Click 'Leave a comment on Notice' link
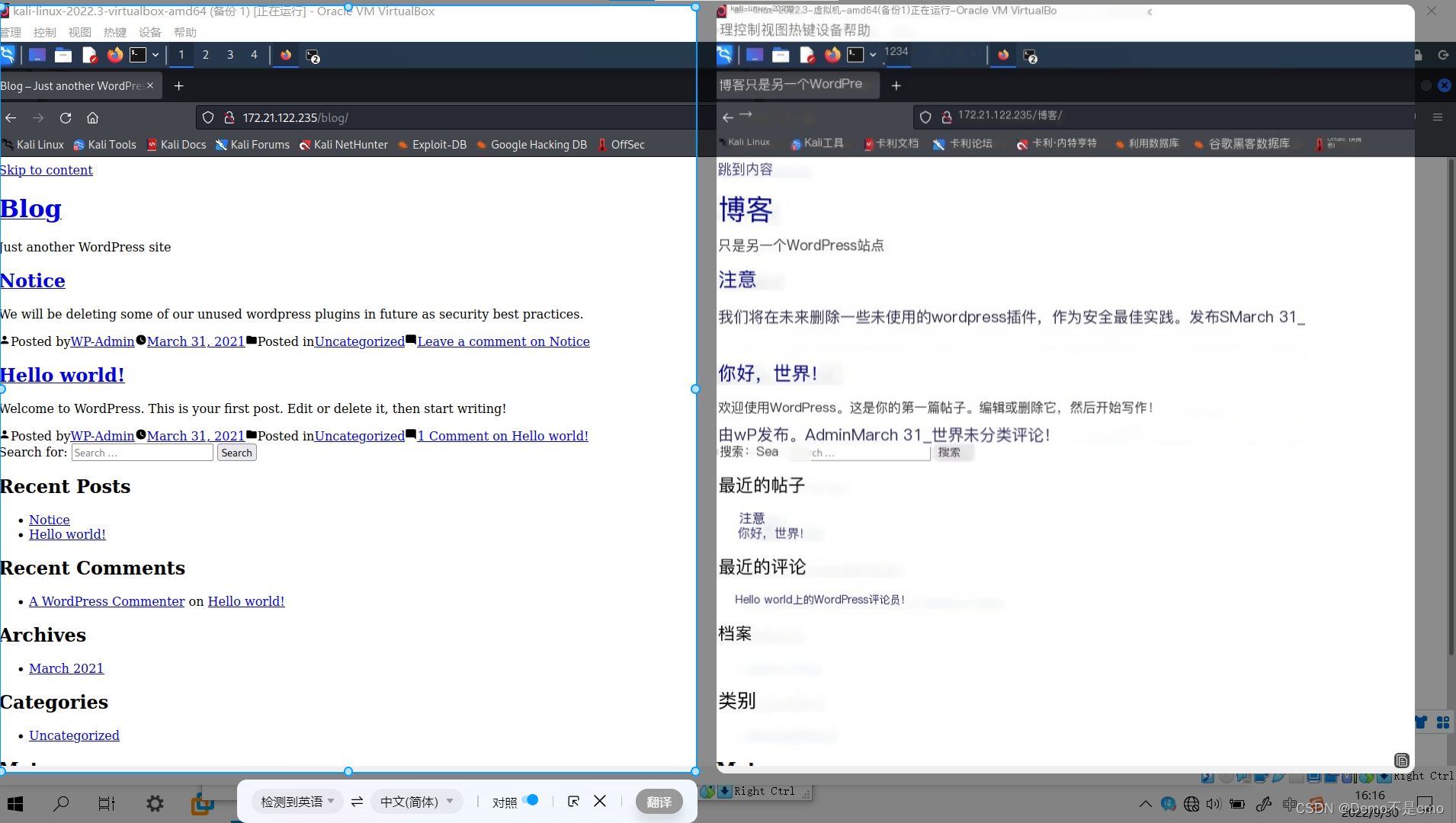Viewport: 1456px width, 823px height. pos(503,341)
